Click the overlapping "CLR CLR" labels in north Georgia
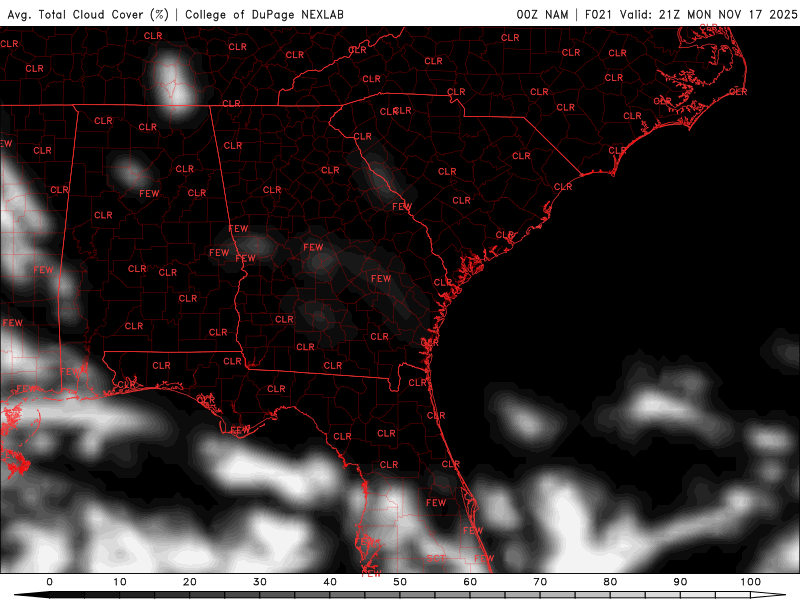The image size is (800, 600). click(x=396, y=111)
